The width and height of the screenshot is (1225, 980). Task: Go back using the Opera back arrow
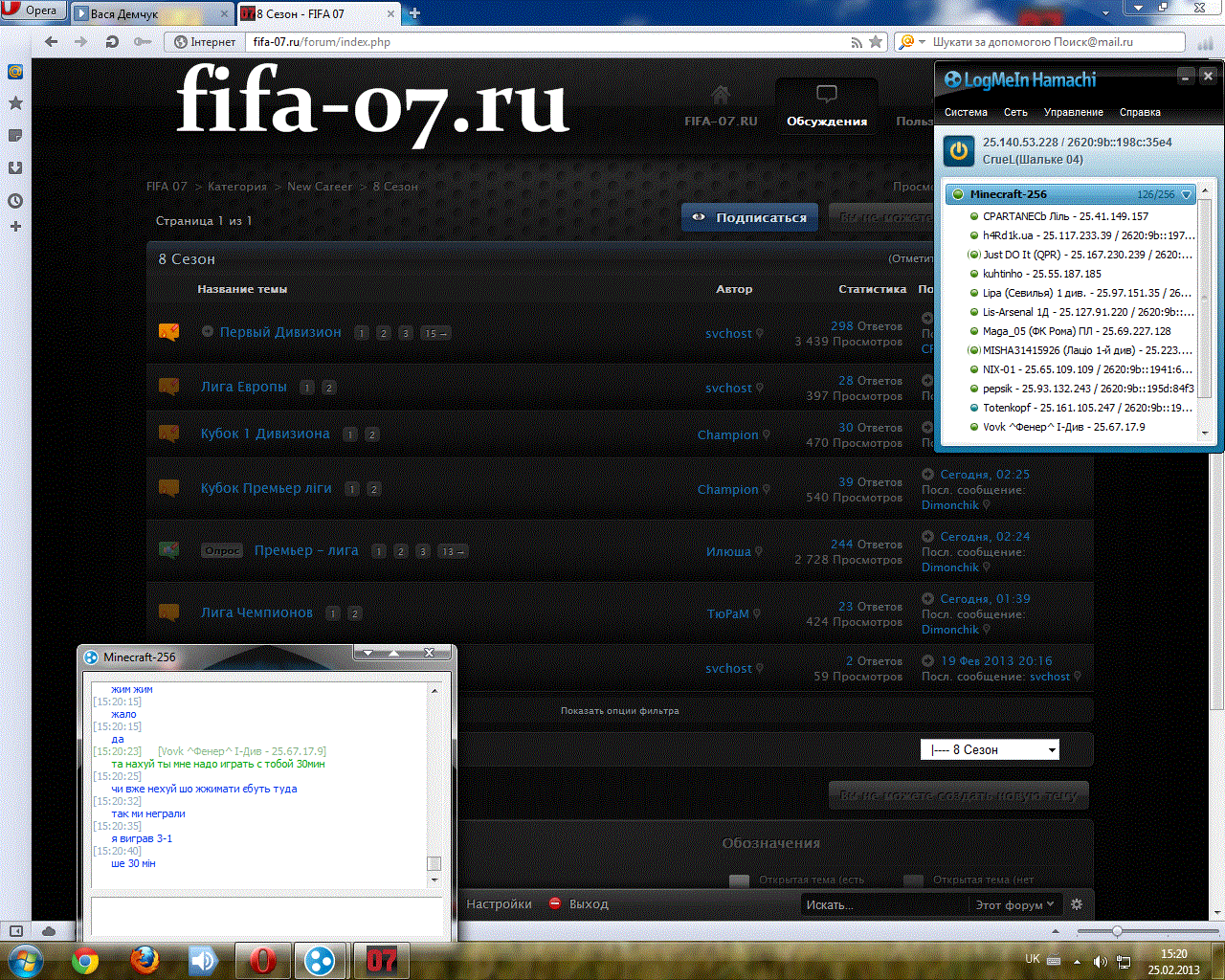click(x=52, y=42)
